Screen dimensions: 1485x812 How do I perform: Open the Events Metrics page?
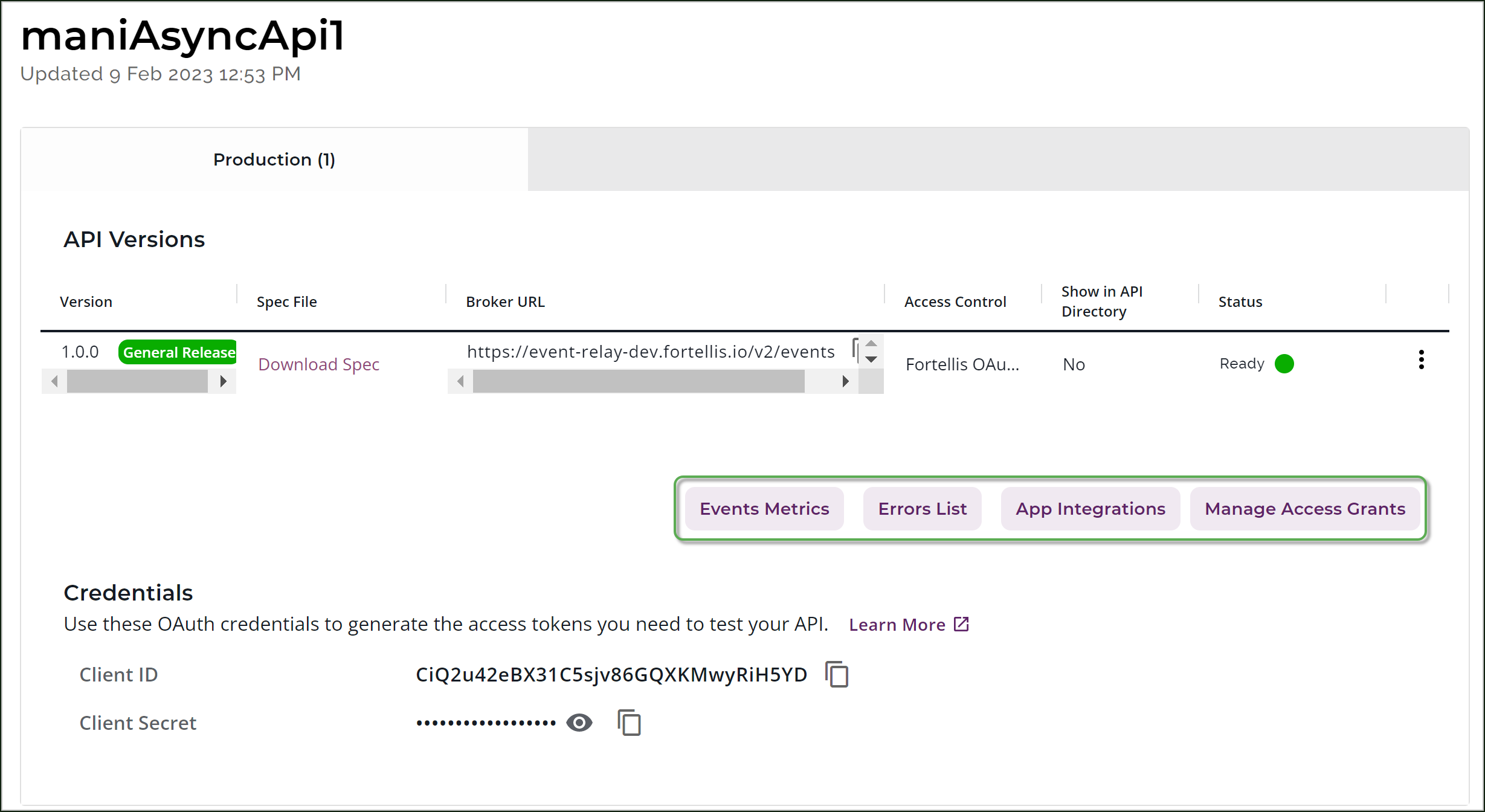(764, 509)
